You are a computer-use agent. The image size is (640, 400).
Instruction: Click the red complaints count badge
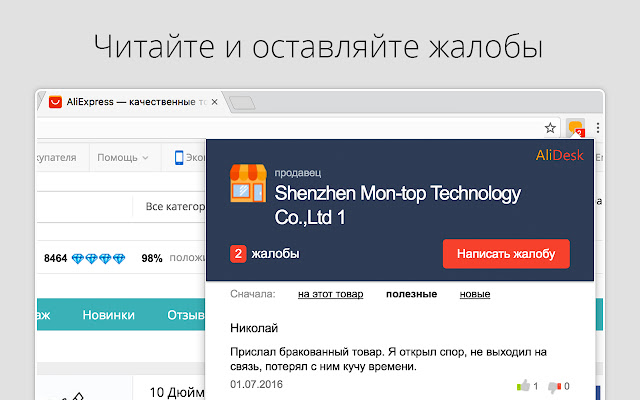pyautogui.click(x=238, y=254)
